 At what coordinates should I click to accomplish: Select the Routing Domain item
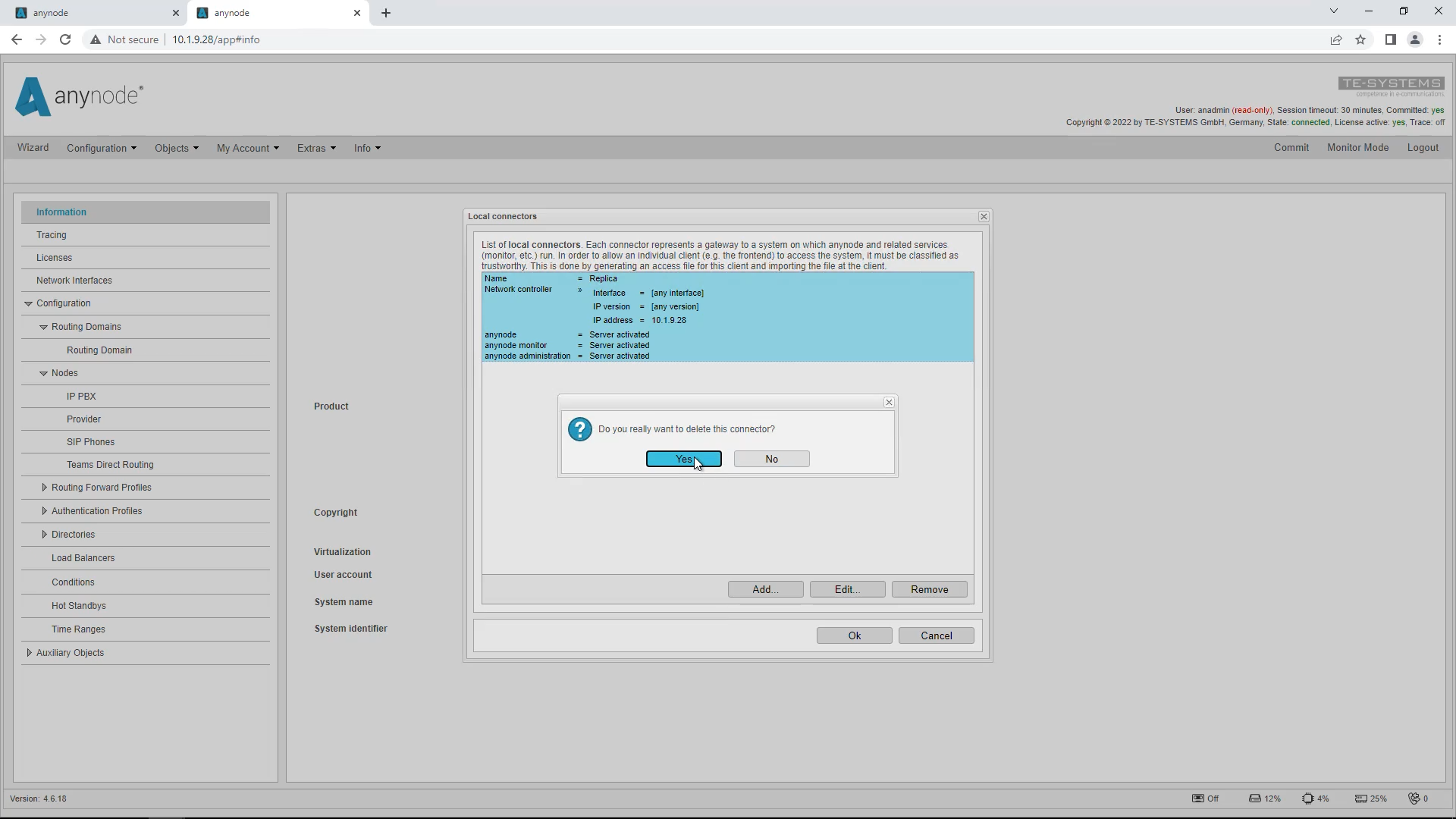(x=146, y=350)
